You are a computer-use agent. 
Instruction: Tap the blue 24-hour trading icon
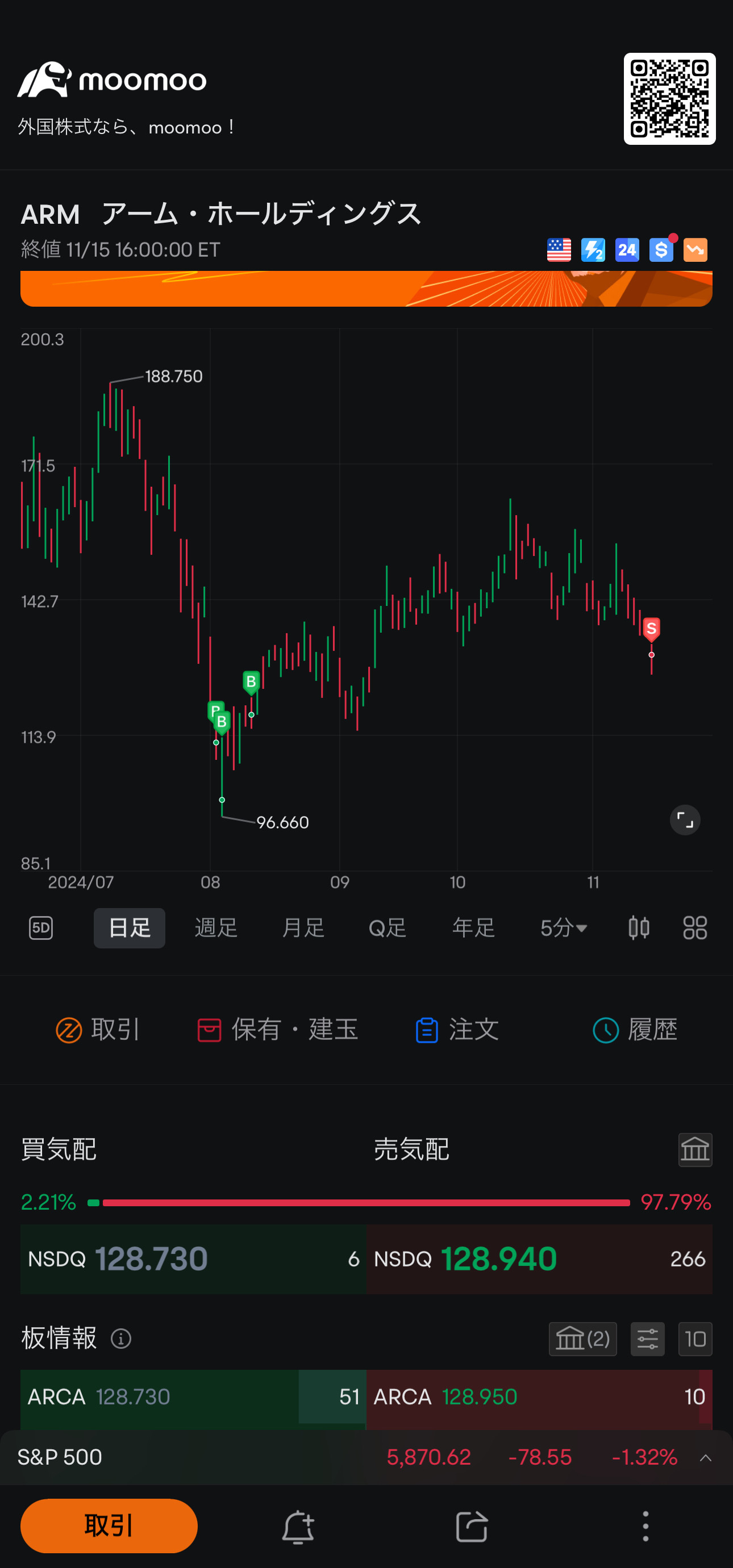coord(627,249)
